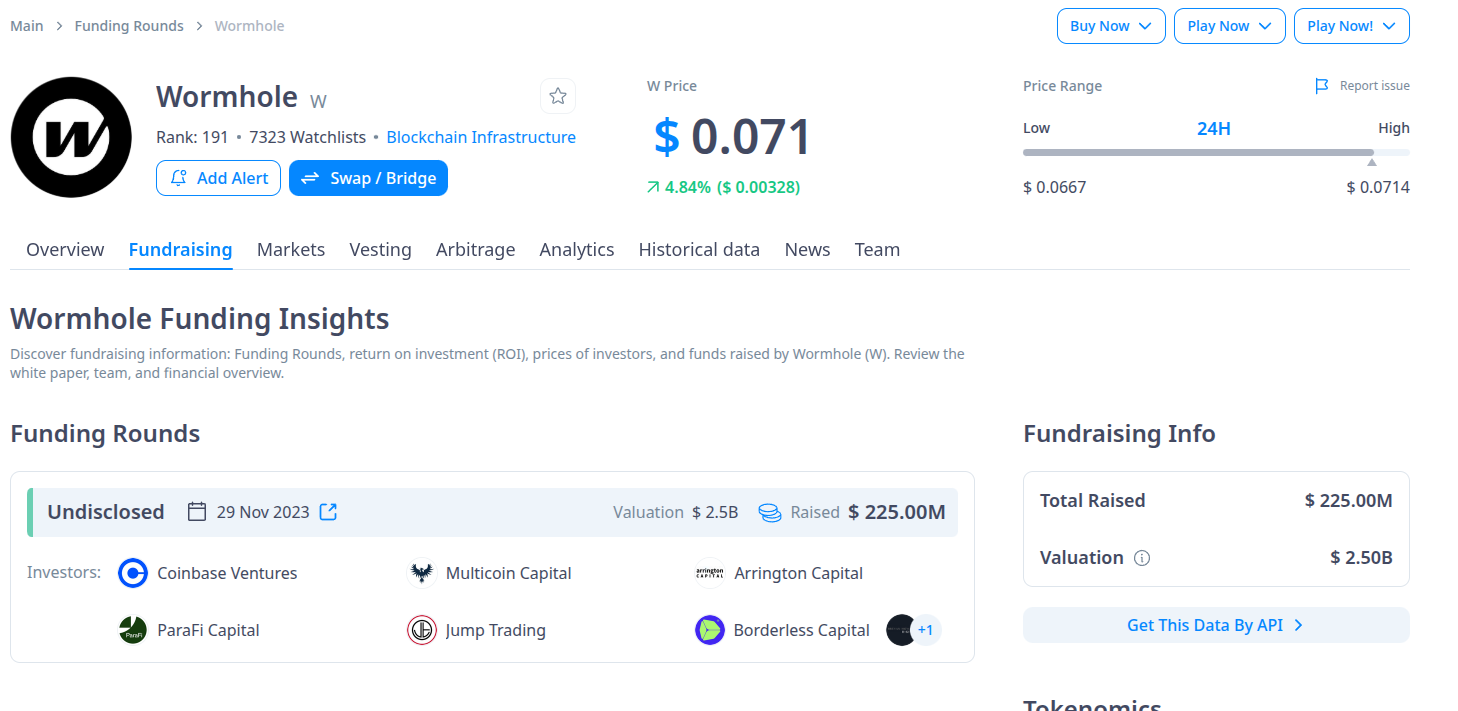Screen dimensions: 1458x711
Task: Click the Jump Trading logo icon
Action: coord(422,630)
